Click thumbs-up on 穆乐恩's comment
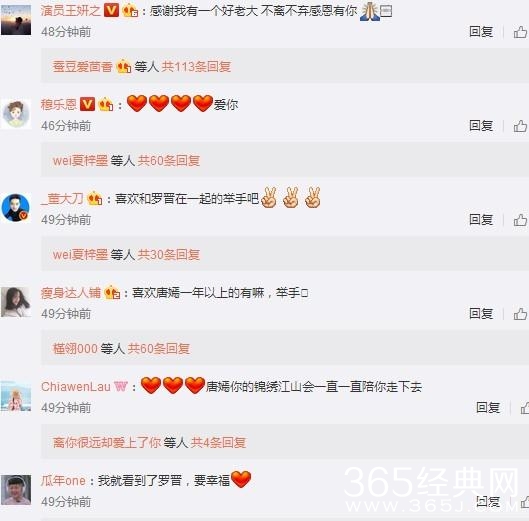 click(x=520, y=126)
